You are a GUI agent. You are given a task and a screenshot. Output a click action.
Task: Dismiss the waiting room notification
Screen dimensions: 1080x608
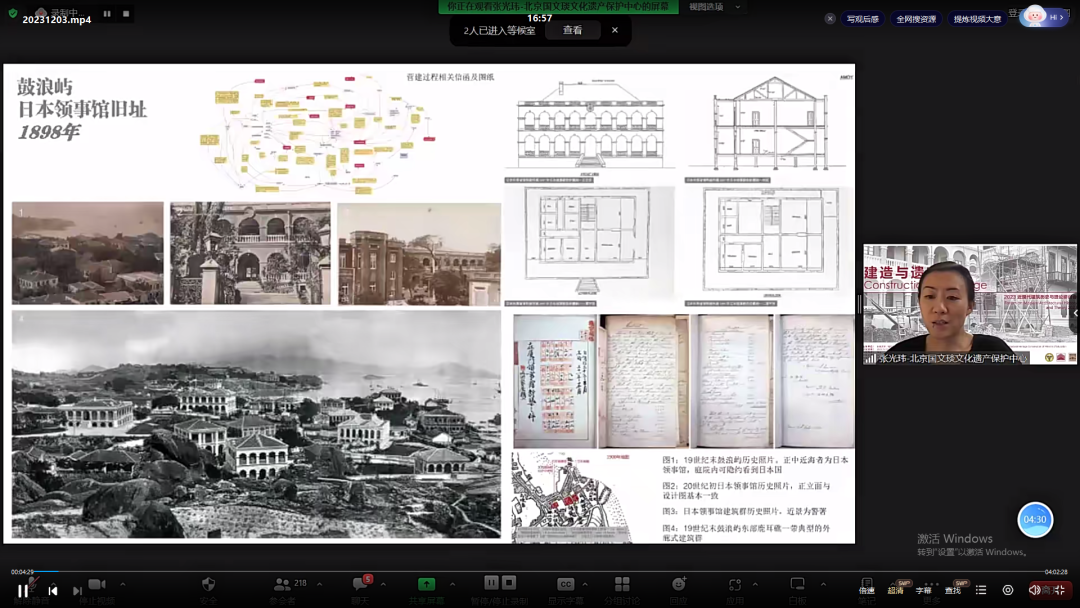(x=615, y=31)
